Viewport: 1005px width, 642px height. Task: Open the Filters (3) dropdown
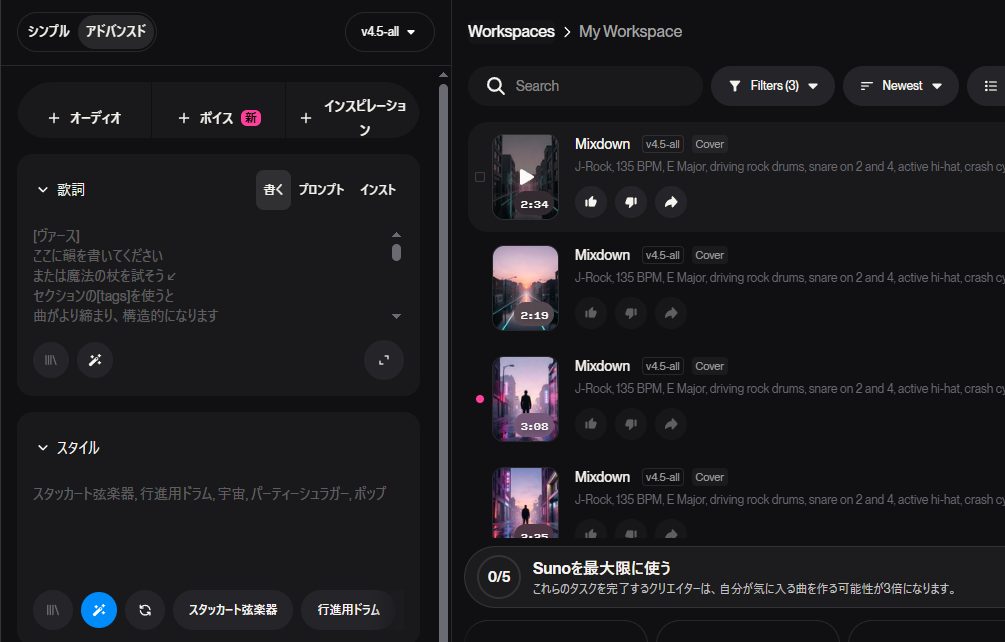(x=772, y=86)
